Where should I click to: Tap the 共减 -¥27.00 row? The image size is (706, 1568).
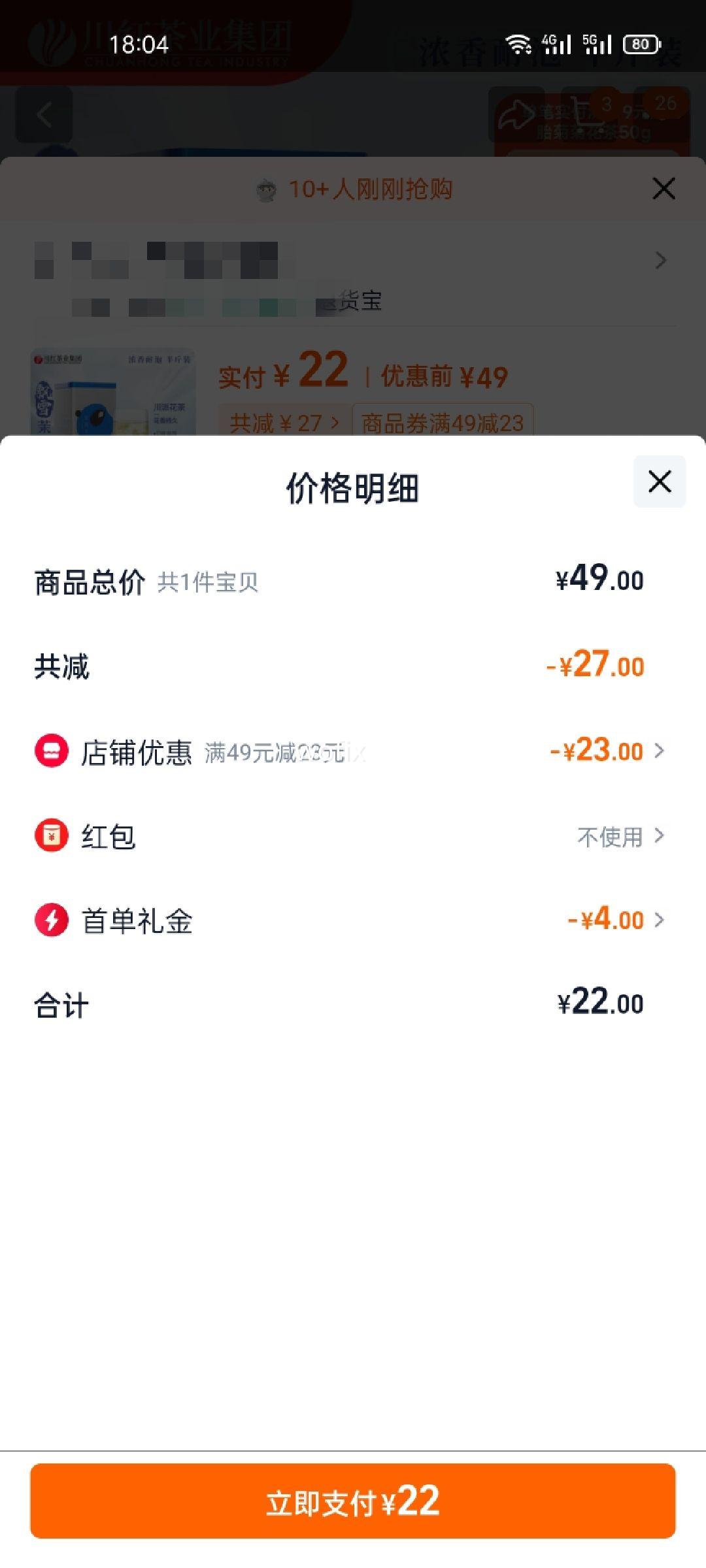pyautogui.click(x=353, y=666)
